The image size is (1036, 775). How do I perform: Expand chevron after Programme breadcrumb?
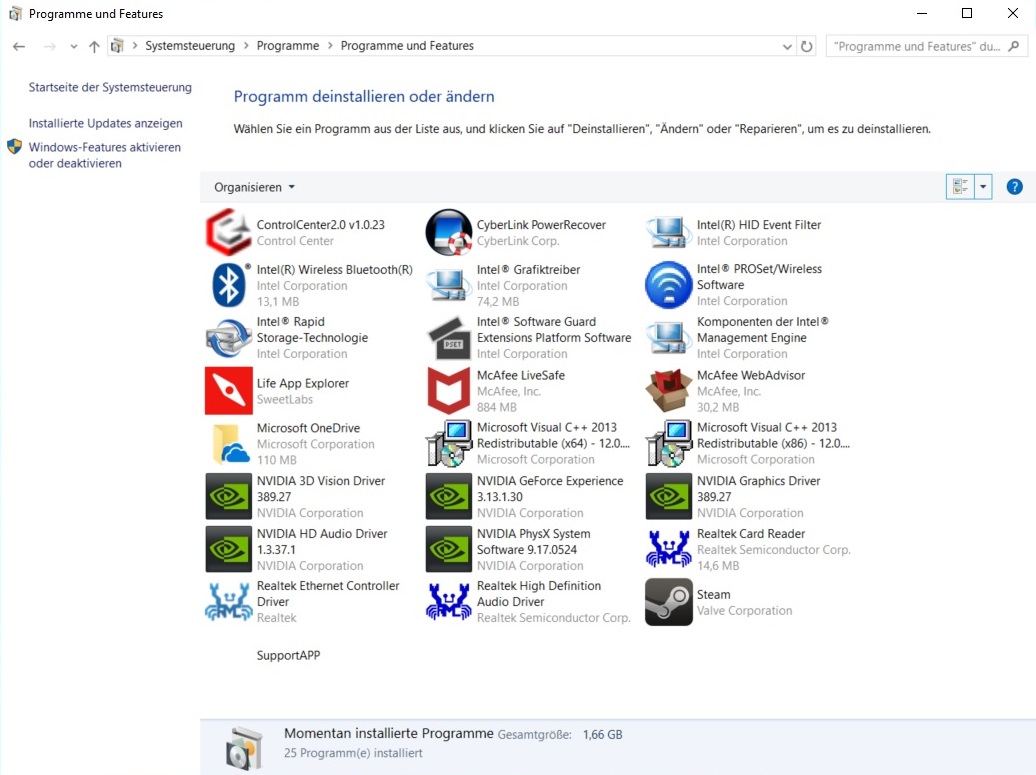point(330,46)
